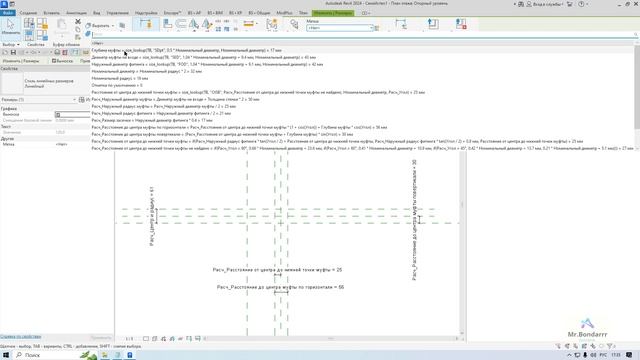Click dimension text 'Расч_Расстояние от центра до нижней точки муфты = 25'

click(x=277, y=270)
